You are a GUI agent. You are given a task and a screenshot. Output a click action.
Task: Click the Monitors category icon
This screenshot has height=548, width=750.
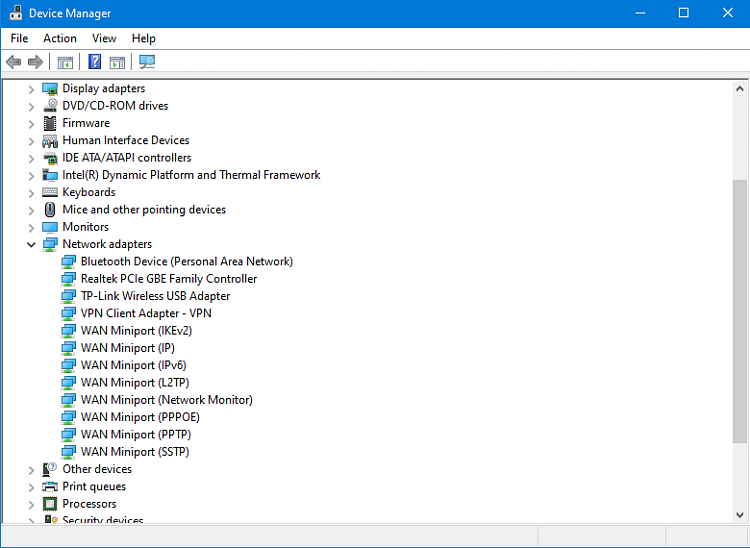tap(50, 227)
